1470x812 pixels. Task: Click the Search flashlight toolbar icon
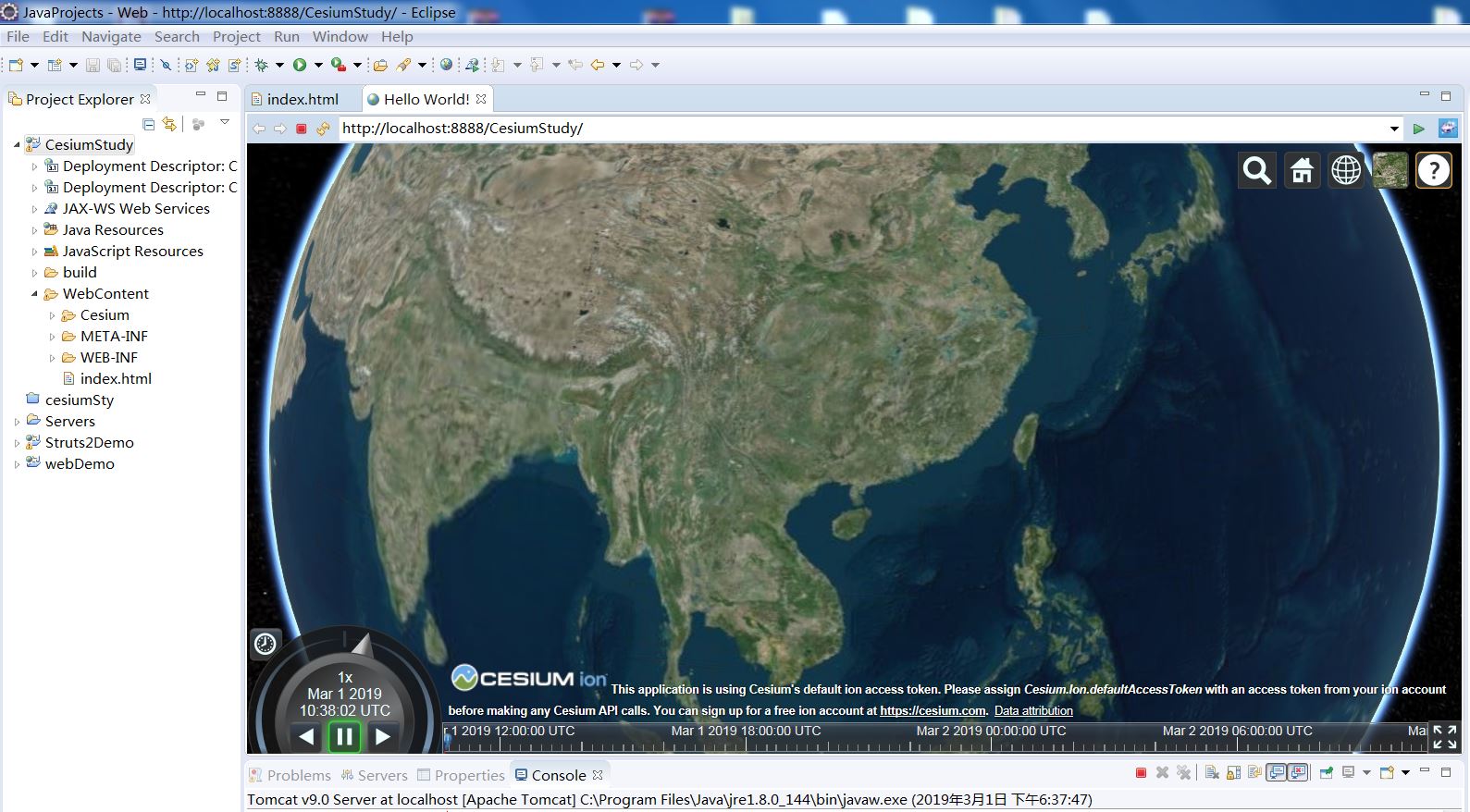pyautogui.click(x=403, y=65)
